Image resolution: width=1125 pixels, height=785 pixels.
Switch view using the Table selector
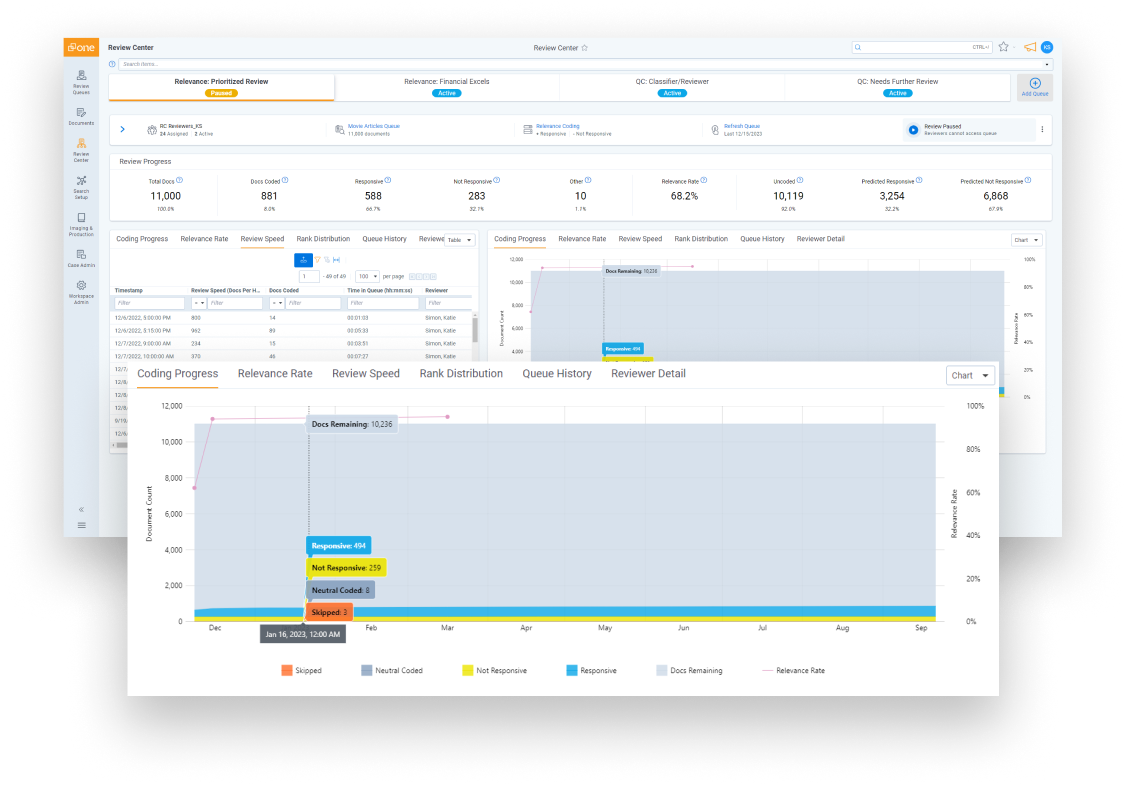460,239
